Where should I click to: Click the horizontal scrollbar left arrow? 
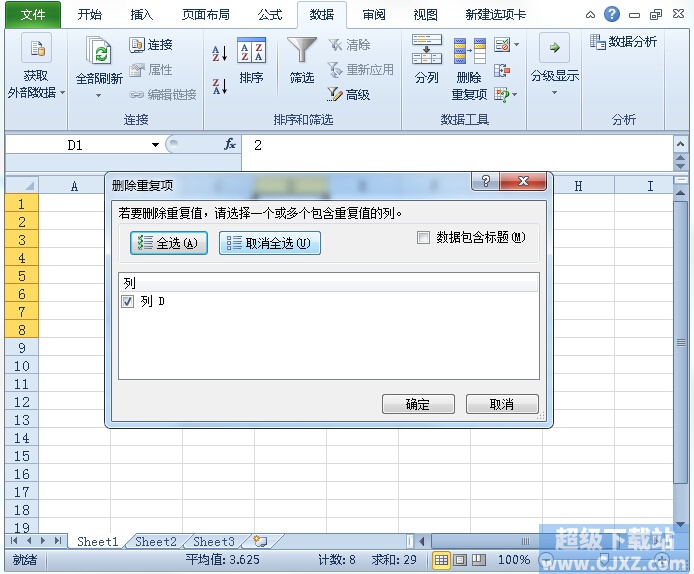(x=421, y=541)
